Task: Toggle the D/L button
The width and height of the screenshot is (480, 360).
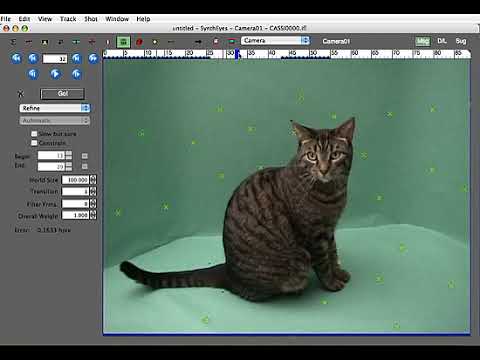Action: tap(442, 41)
